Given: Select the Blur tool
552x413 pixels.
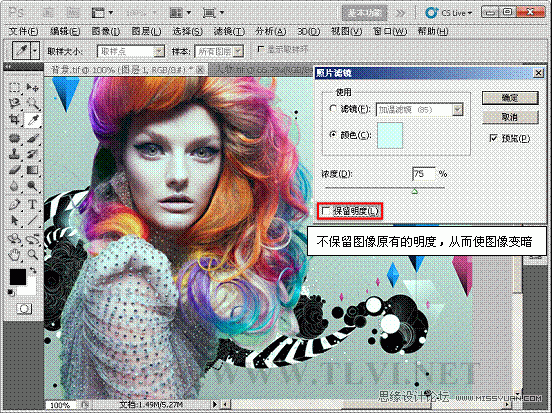Looking at the screenshot, I should pyautogui.click(x=14, y=186).
